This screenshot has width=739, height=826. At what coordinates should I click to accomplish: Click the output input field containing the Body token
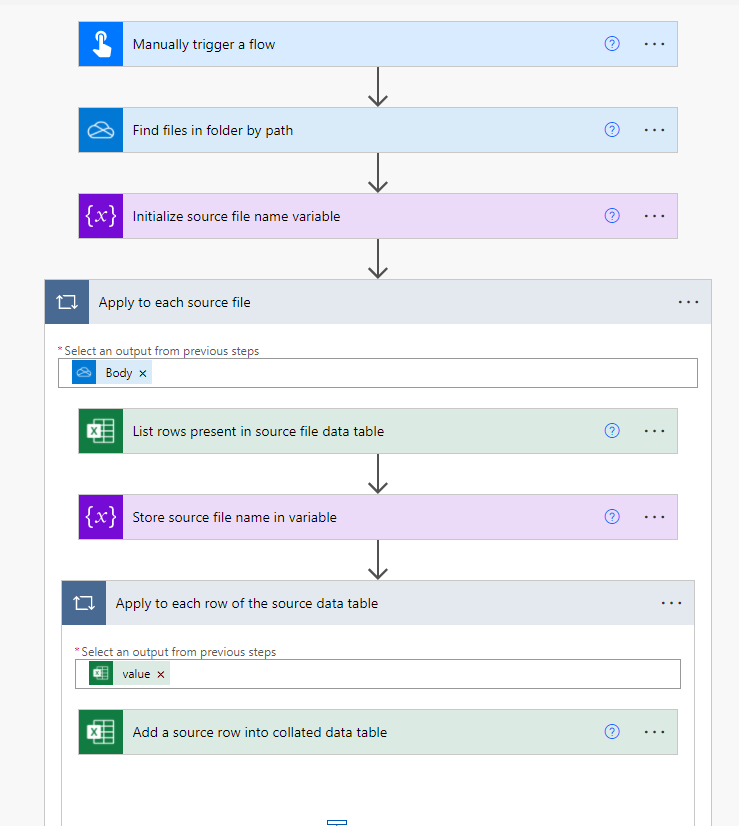(x=420, y=373)
